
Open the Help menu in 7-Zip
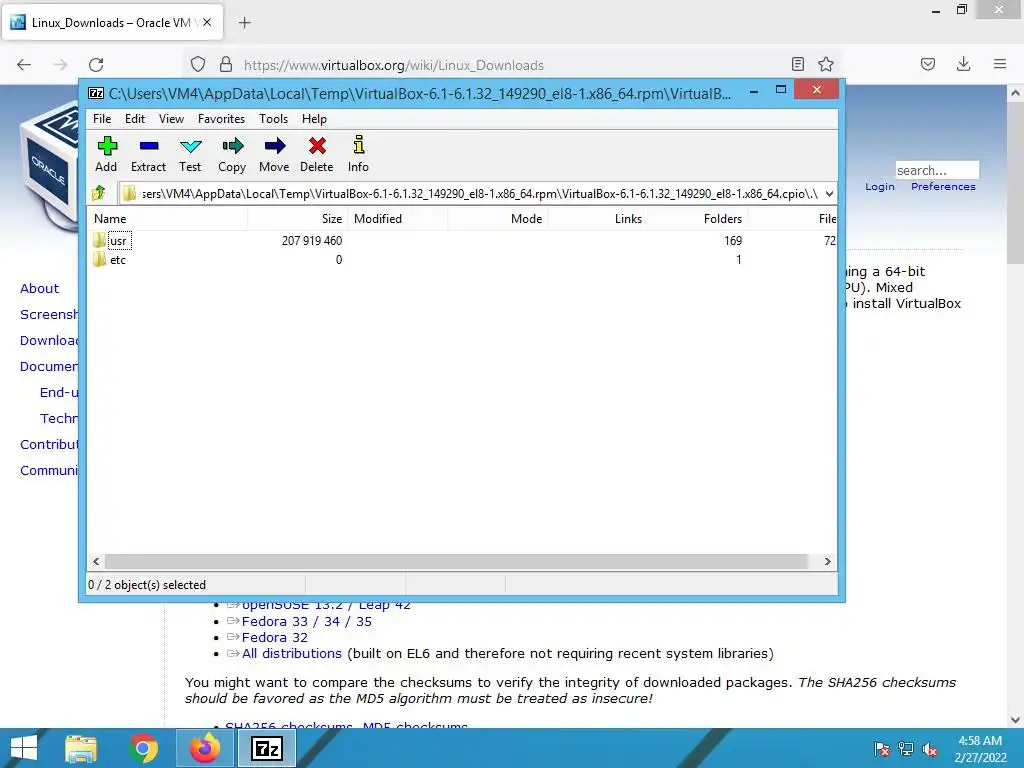click(x=314, y=119)
